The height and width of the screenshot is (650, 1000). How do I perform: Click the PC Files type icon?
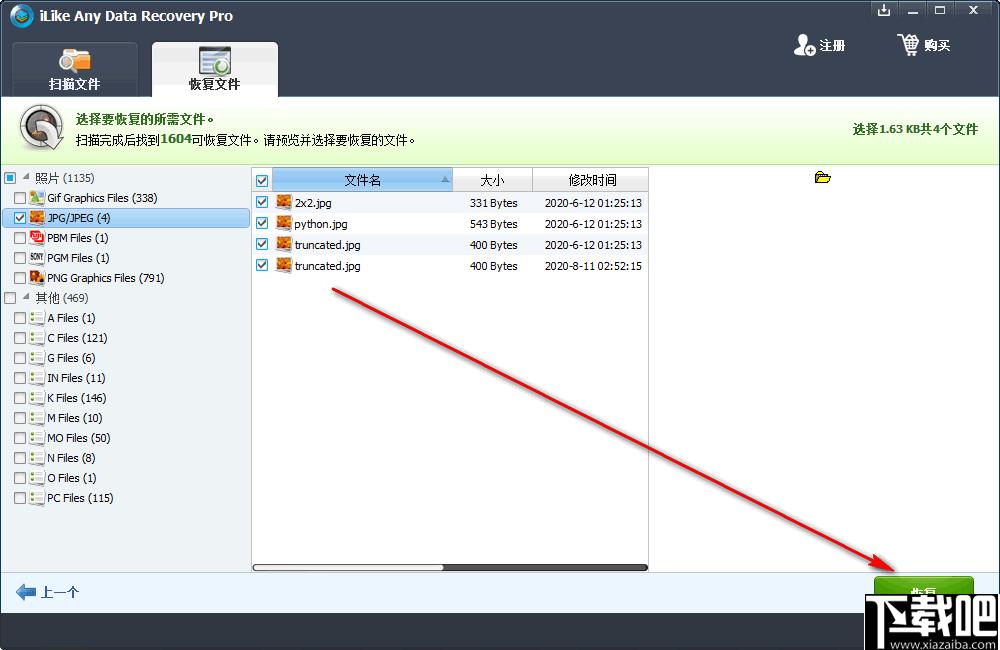click(x=37, y=498)
